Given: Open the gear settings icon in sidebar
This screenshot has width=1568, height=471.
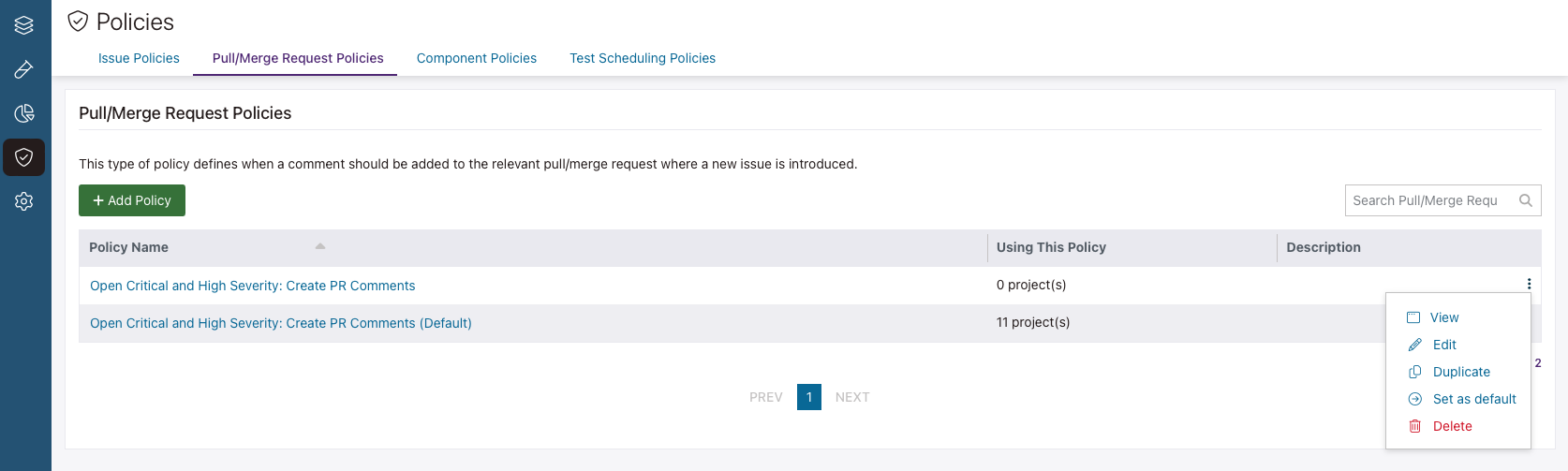Looking at the screenshot, I should tap(24, 201).
